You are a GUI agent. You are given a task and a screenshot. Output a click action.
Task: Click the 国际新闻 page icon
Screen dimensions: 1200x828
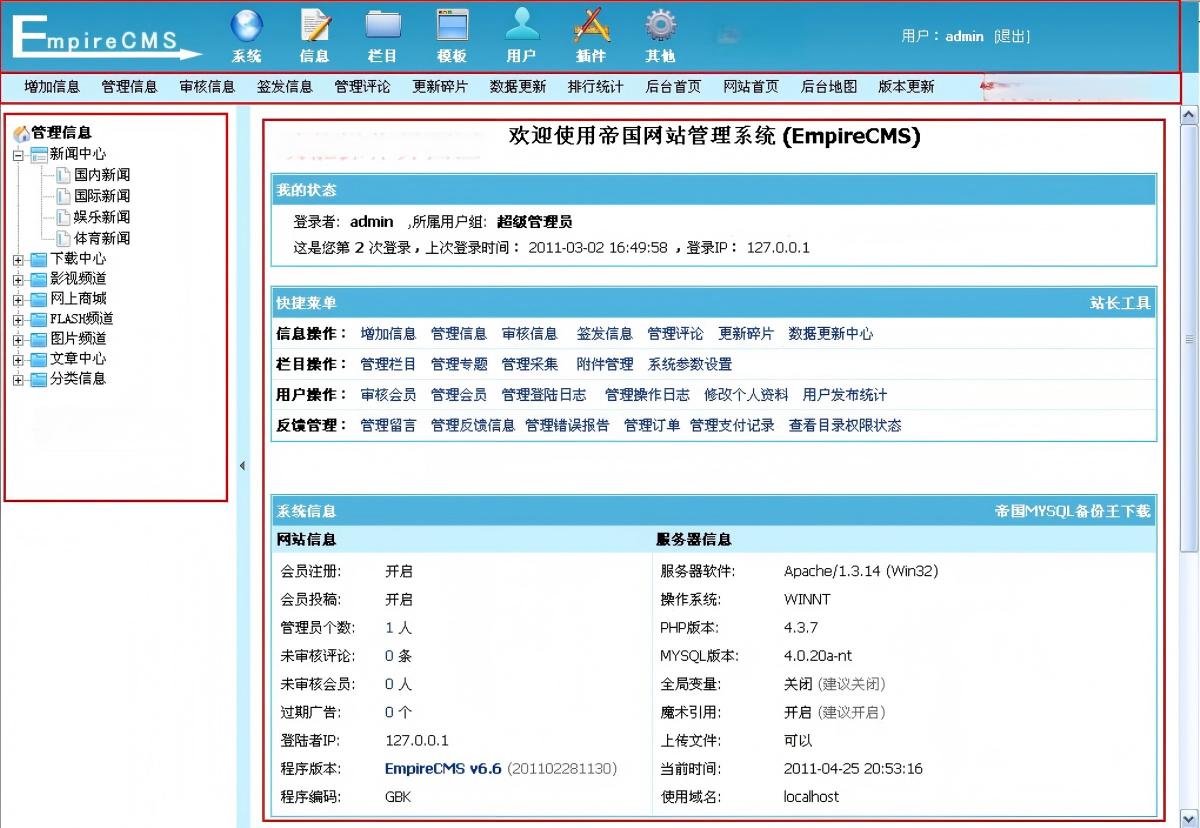64,196
